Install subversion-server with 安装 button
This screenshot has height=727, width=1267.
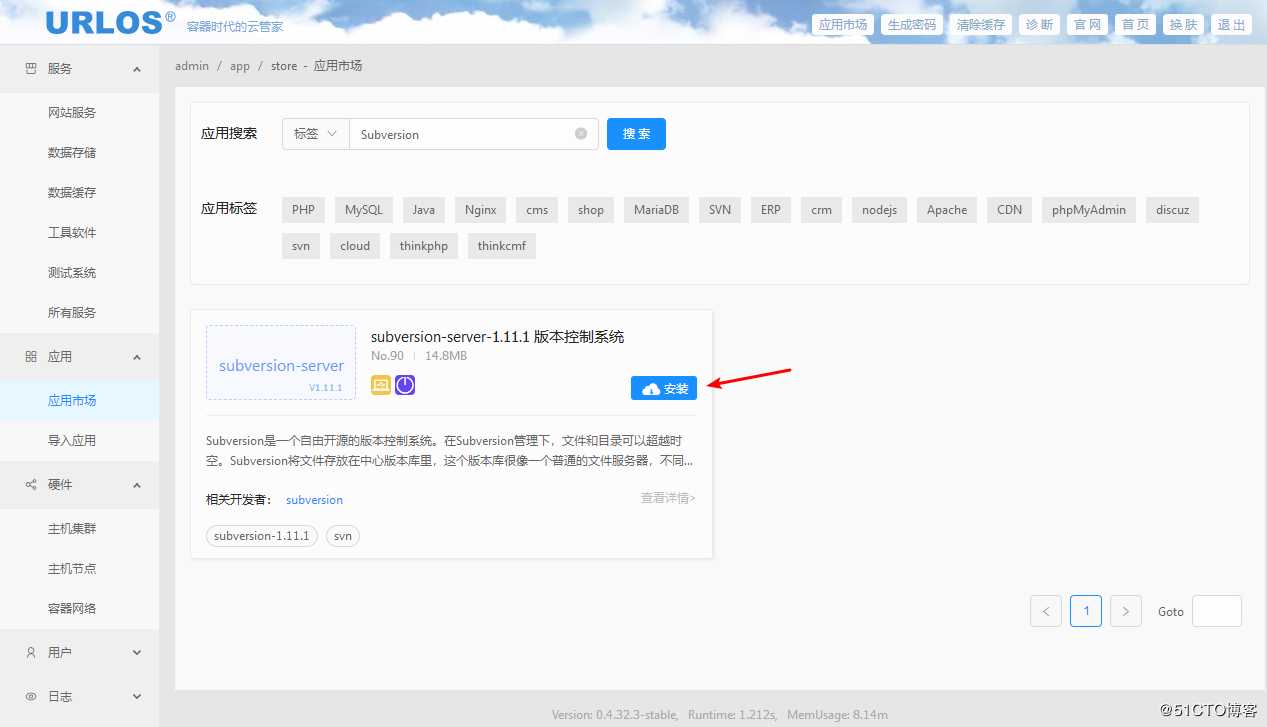pyautogui.click(x=664, y=388)
